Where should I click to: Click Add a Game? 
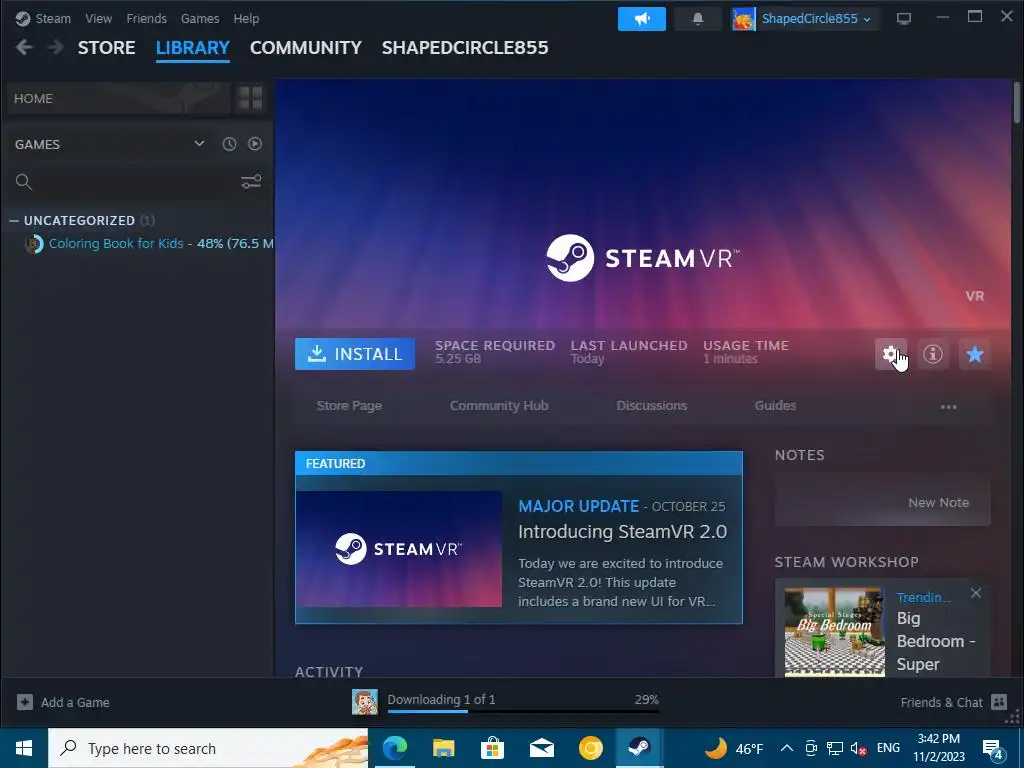(x=63, y=702)
